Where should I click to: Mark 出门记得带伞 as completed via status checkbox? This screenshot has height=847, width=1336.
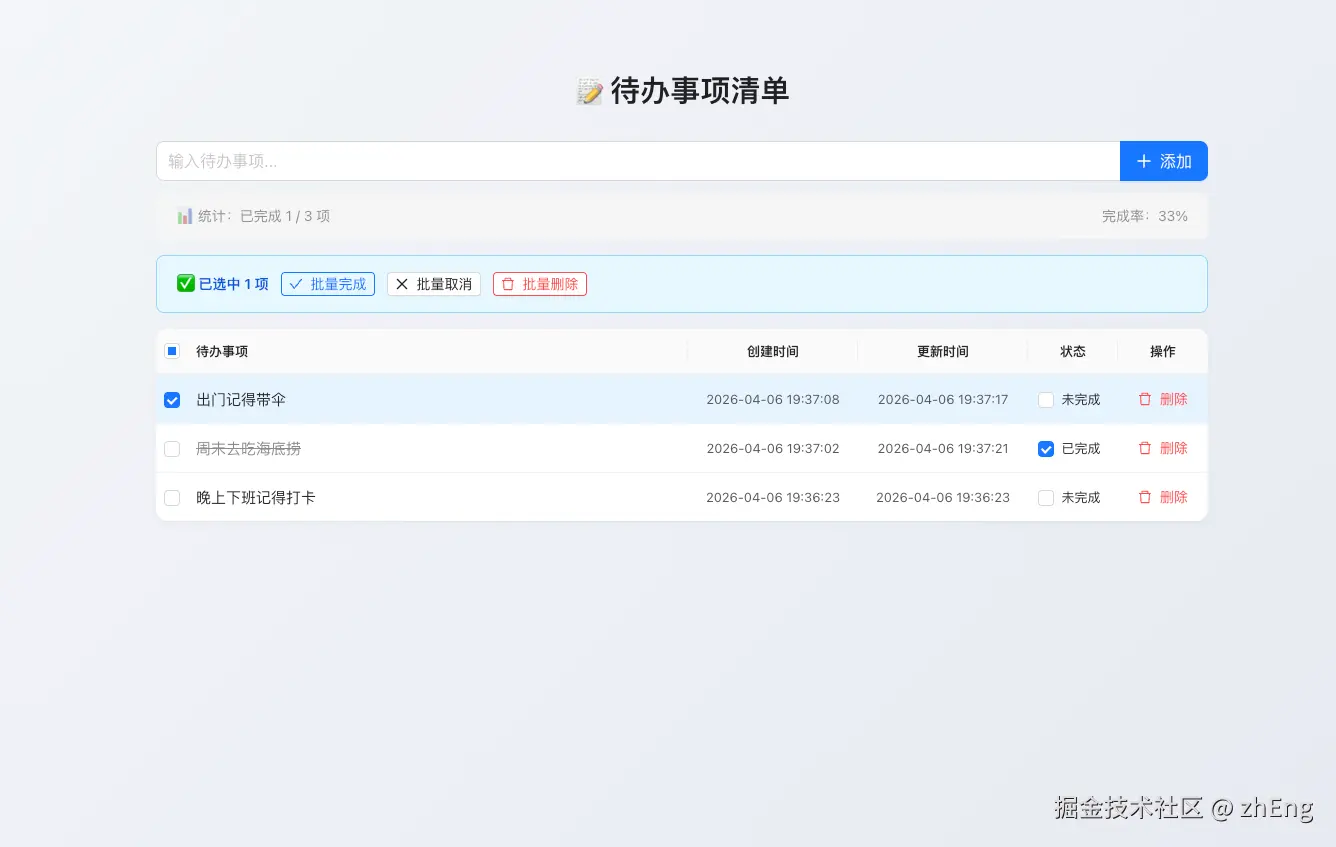(x=1046, y=400)
